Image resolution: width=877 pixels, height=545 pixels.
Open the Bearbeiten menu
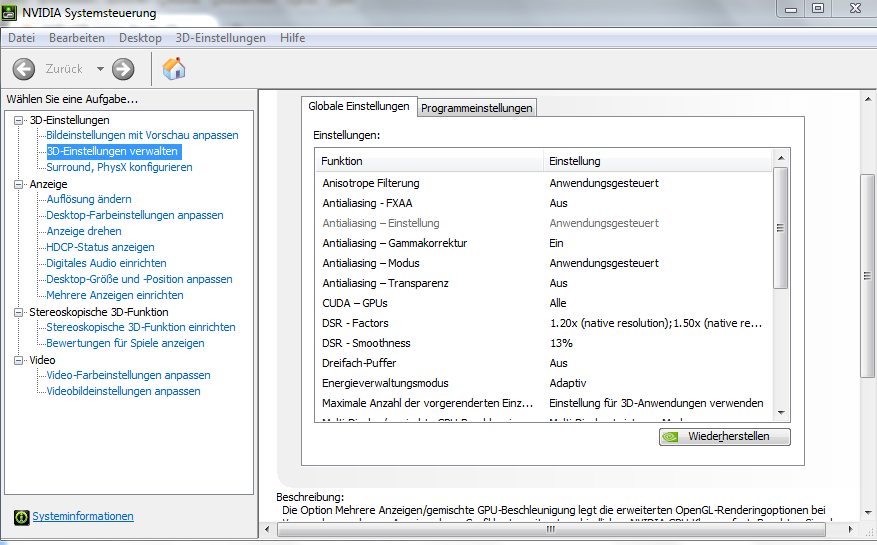tap(77, 38)
